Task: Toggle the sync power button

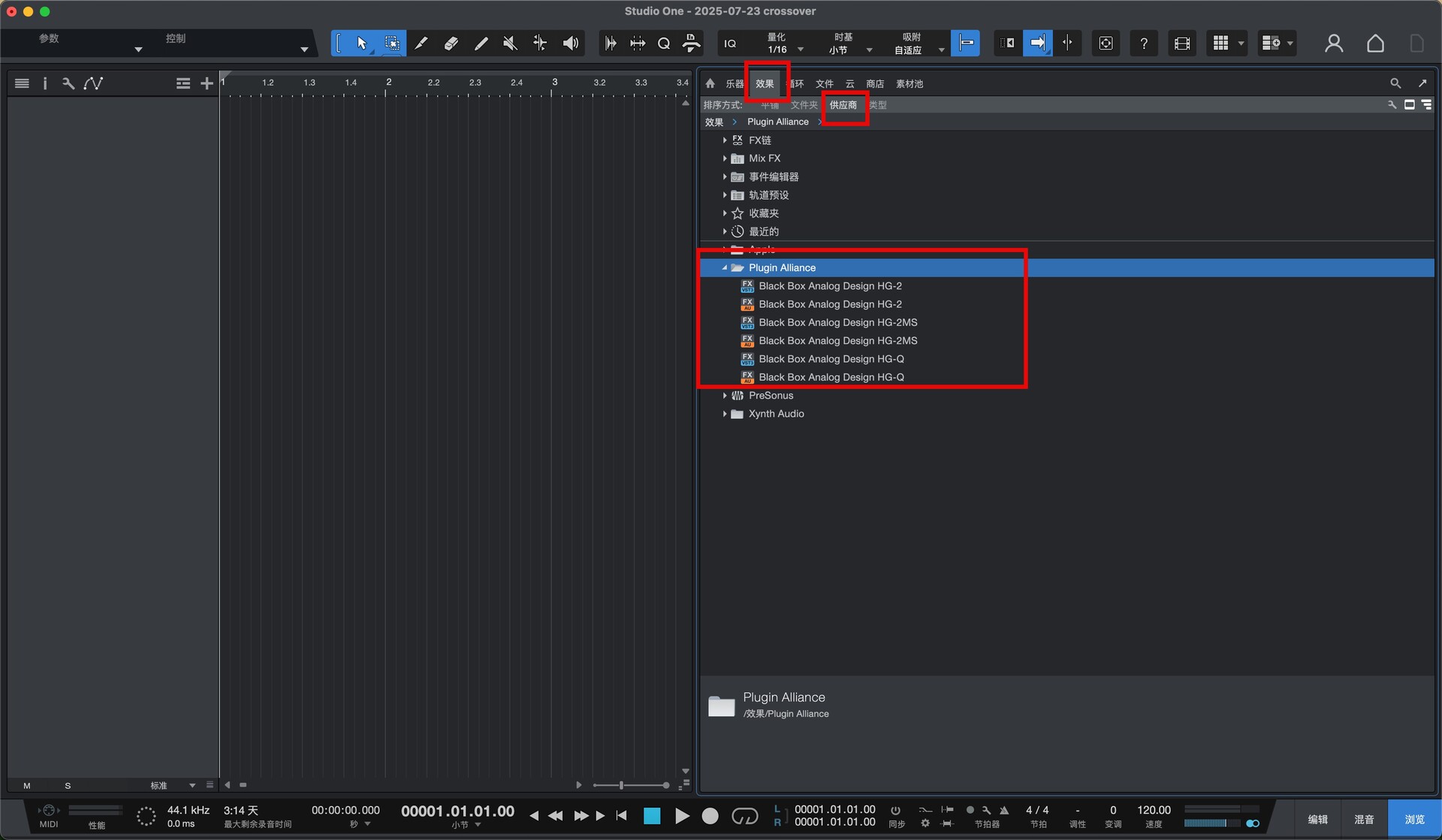Action: point(895,810)
